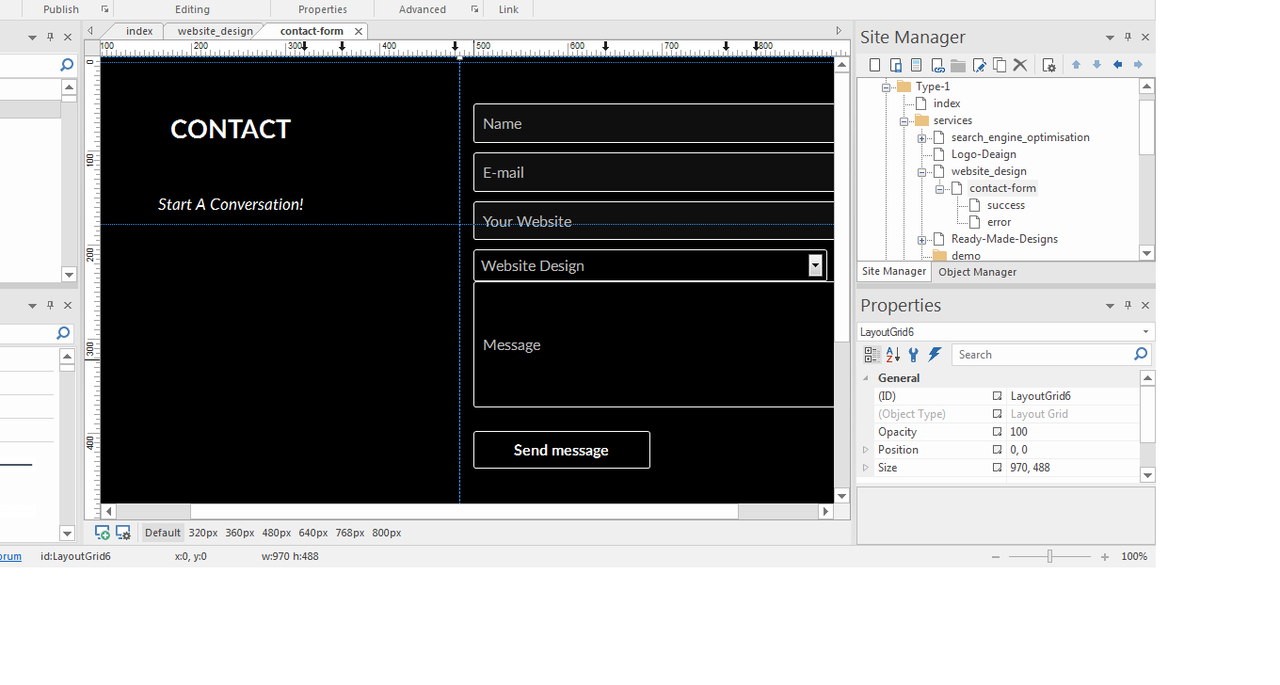Click the Name field on canvas

pyautogui.click(x=654, y=124)
